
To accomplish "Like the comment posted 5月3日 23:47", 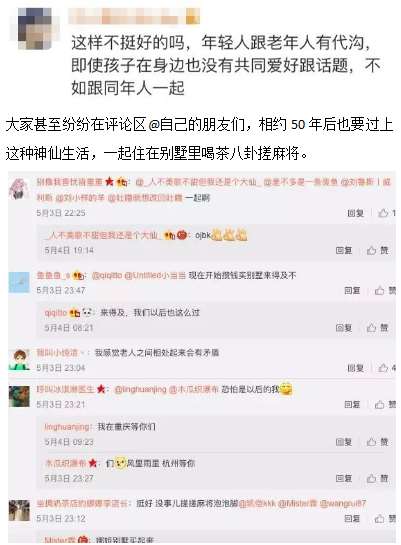I will [385, 290].
